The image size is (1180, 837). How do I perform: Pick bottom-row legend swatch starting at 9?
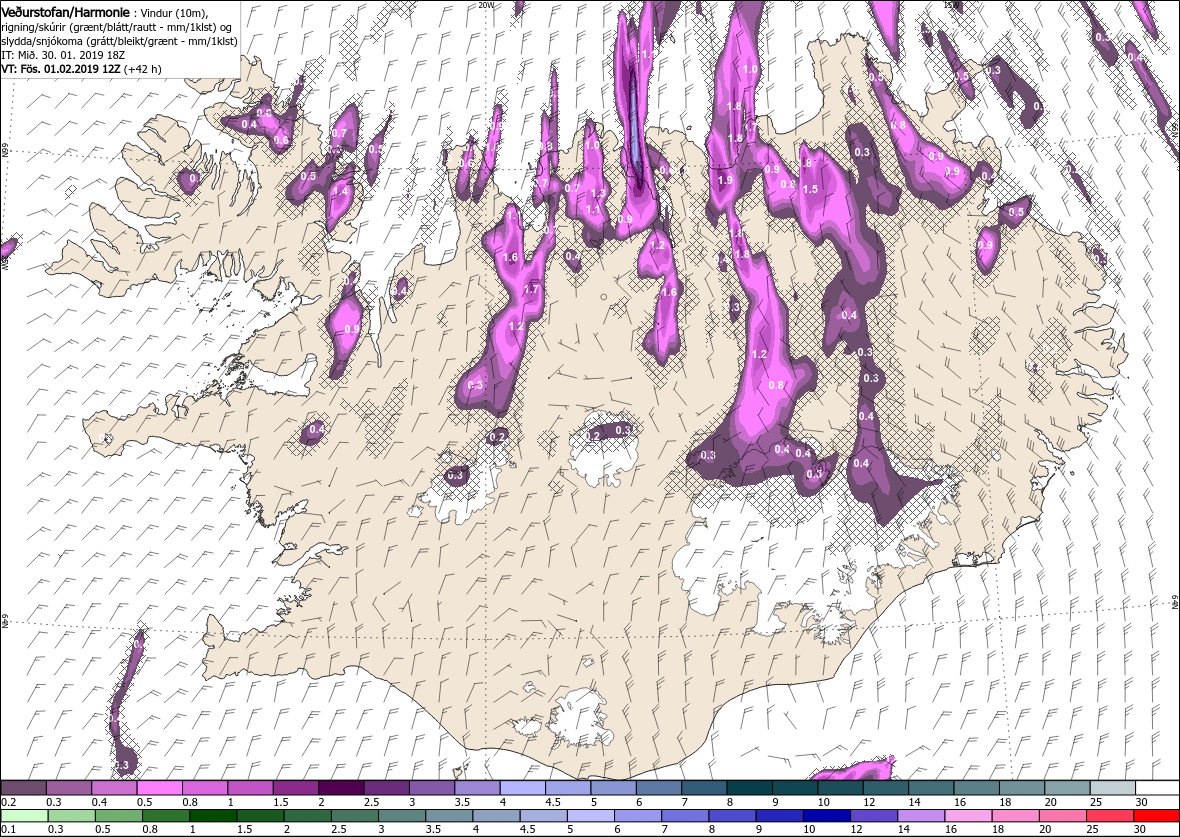tap(779, 816)
